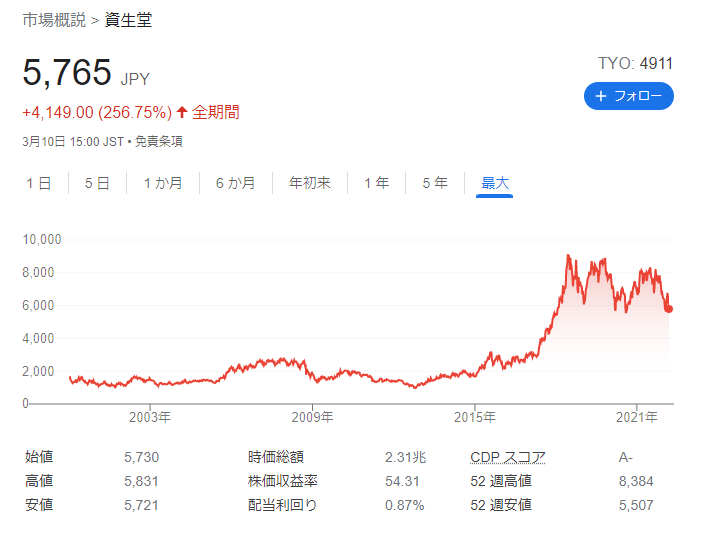Image resolution: width=708 pixels, height=535 pixels.
Task: Click the 始値 value 5,730
Action: (141, 457)
